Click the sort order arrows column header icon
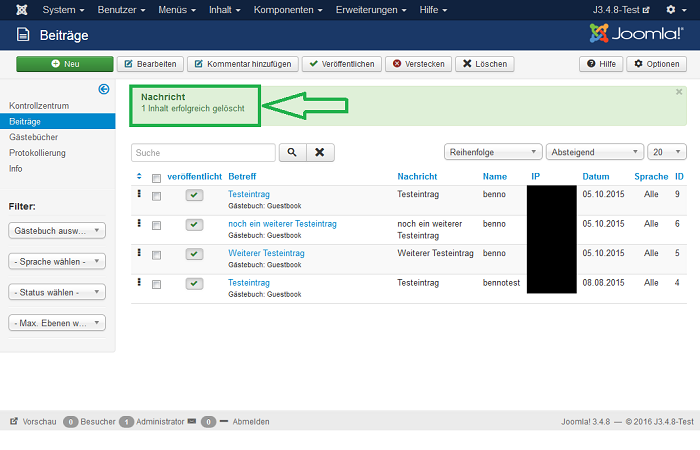The height and width of the screenshot is (450, 700). 139,176
